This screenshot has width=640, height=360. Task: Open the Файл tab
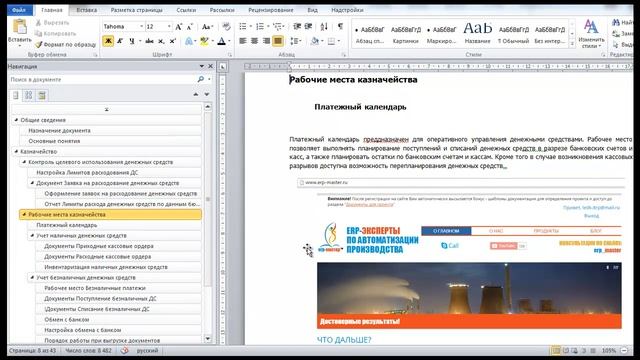(x=19, y=10)
